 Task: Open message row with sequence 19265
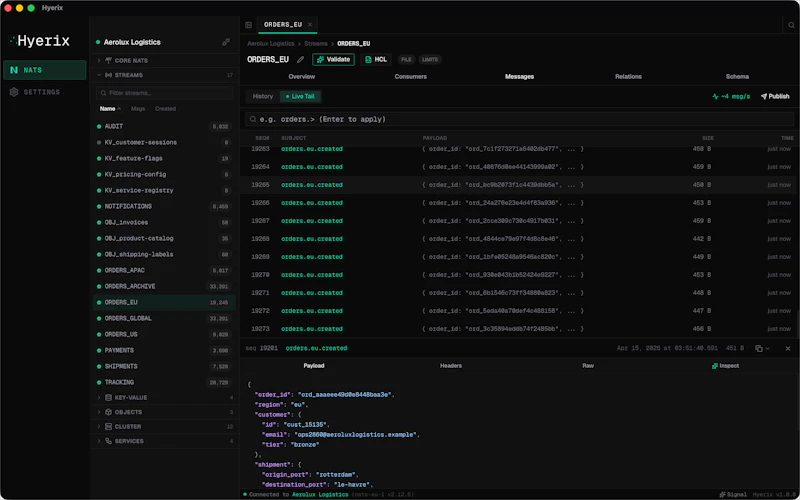[519, 185]
